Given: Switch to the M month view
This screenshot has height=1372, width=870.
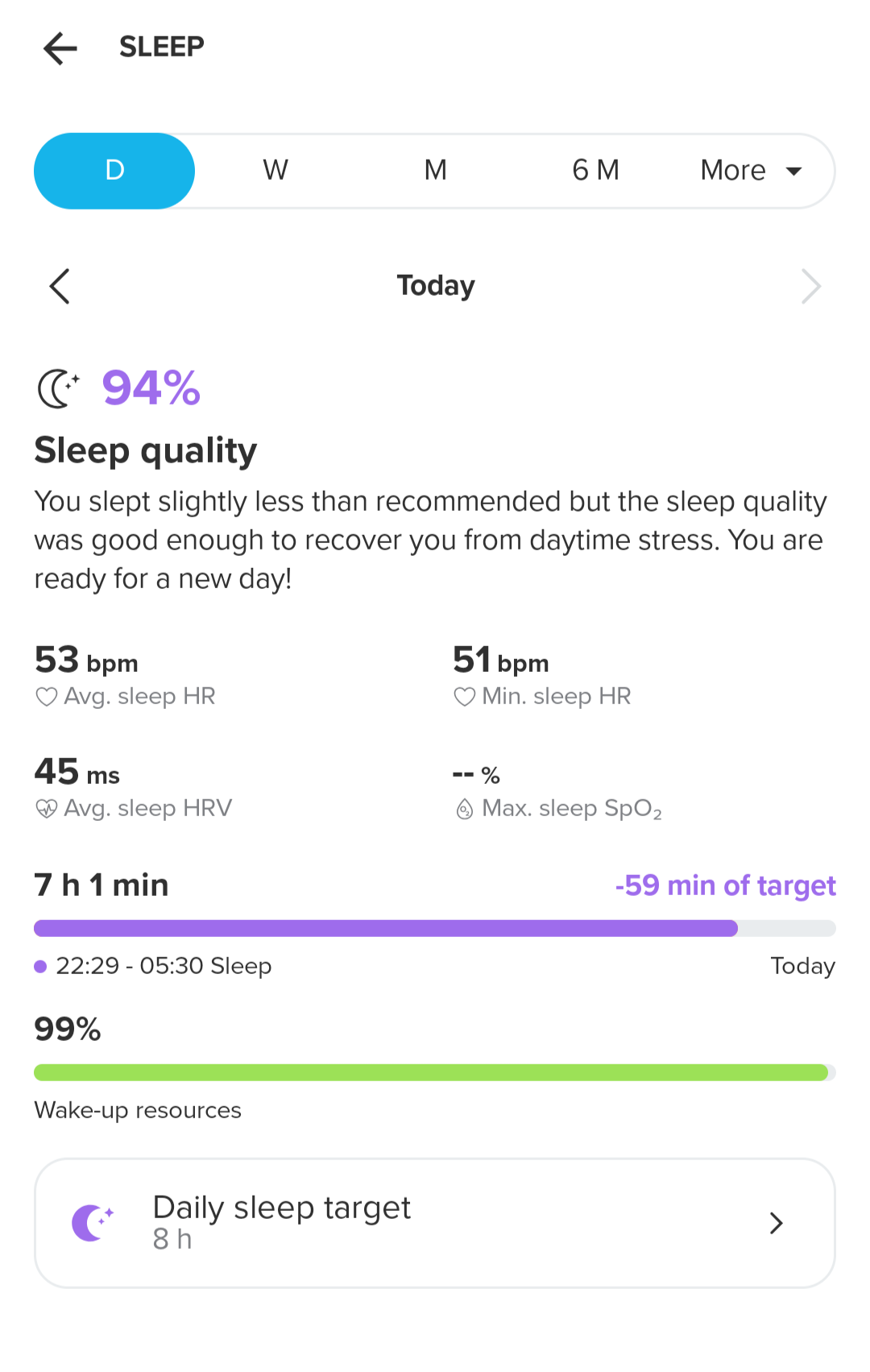Looking at the screenshot, I should pyautogui.click(x=436, y=171).
